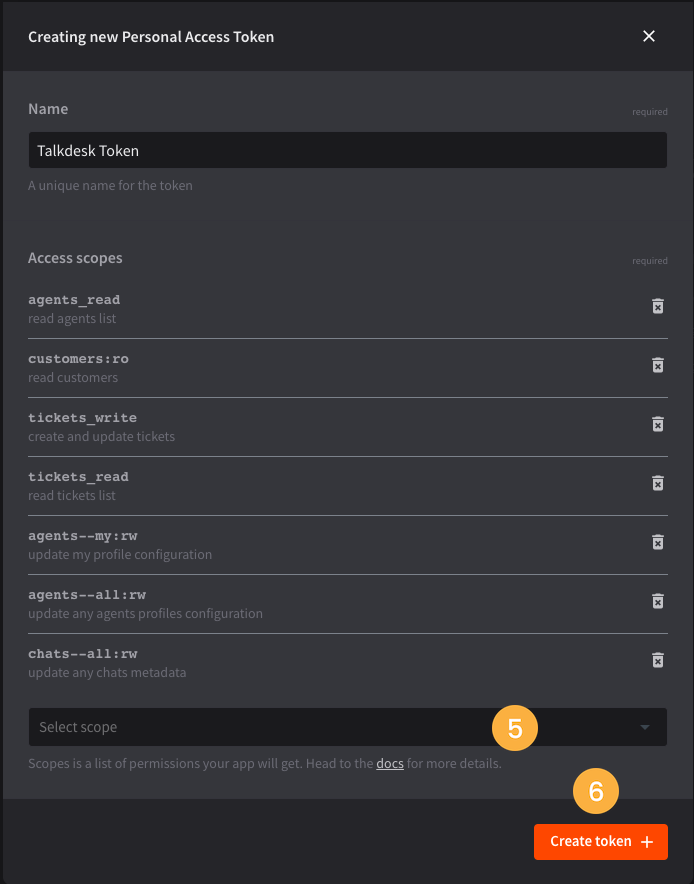
Task: Open the docs link
Action: 390,764
